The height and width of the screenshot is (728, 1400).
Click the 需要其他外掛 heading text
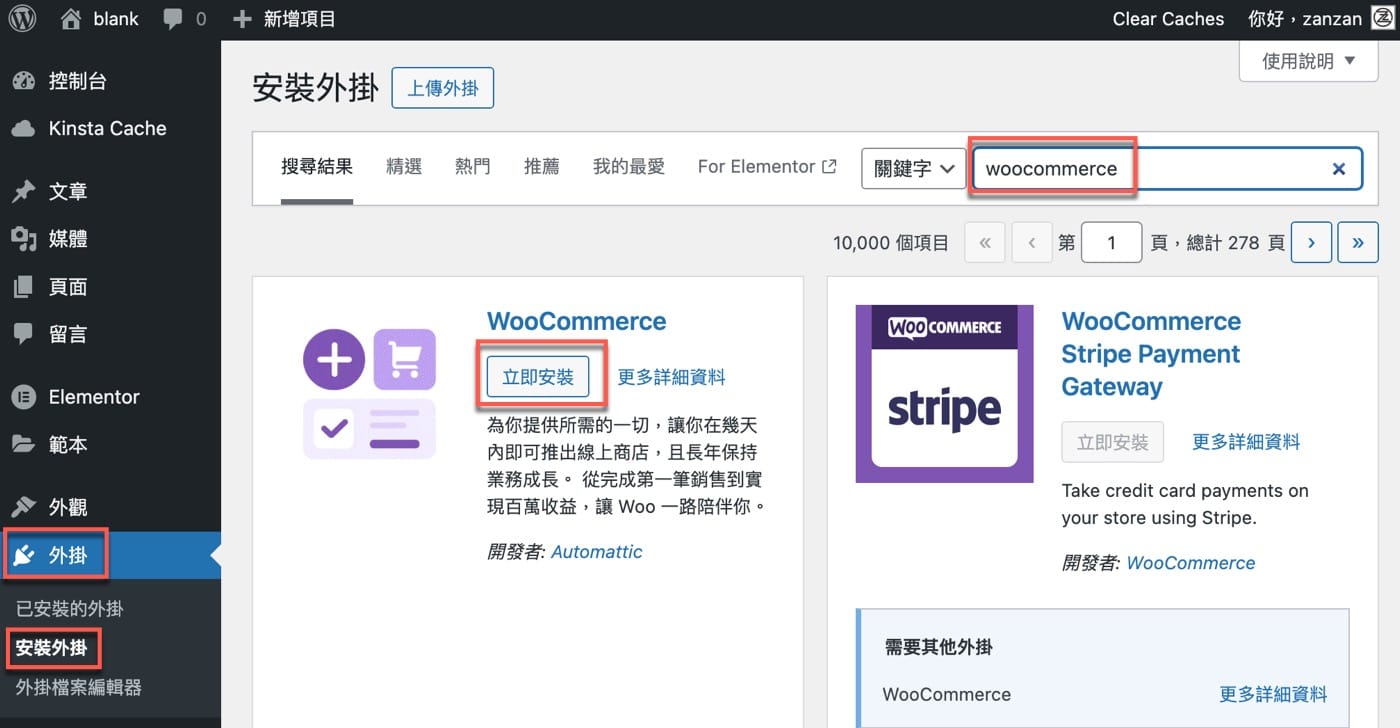pyautogui.click(x=939, y=648)
